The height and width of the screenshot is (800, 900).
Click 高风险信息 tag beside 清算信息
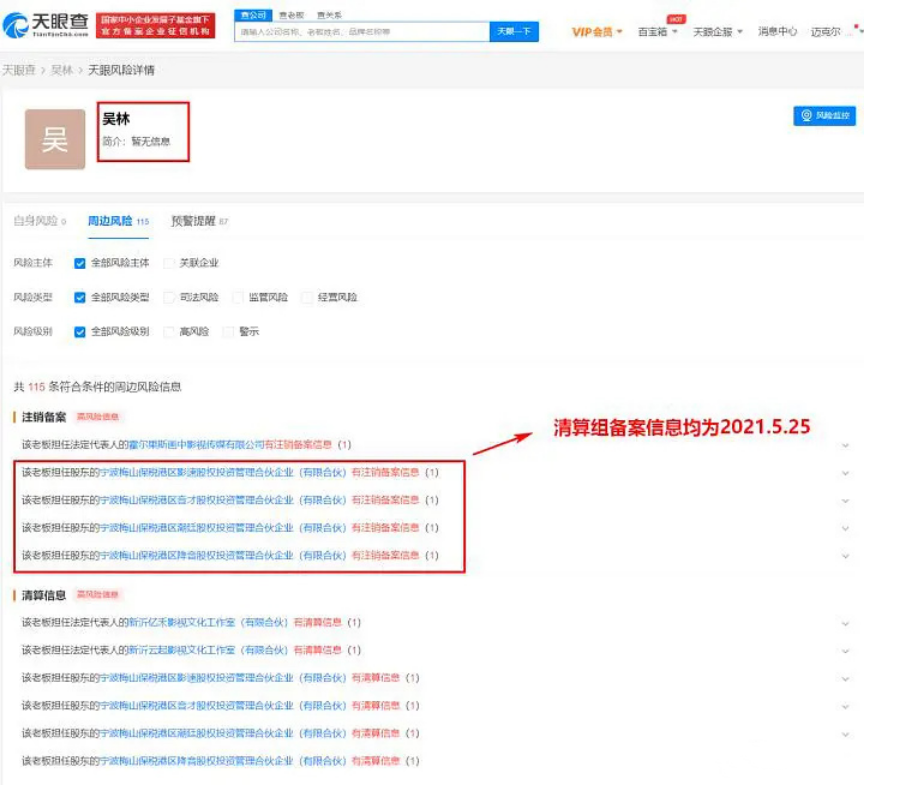[x=98, y=595]
